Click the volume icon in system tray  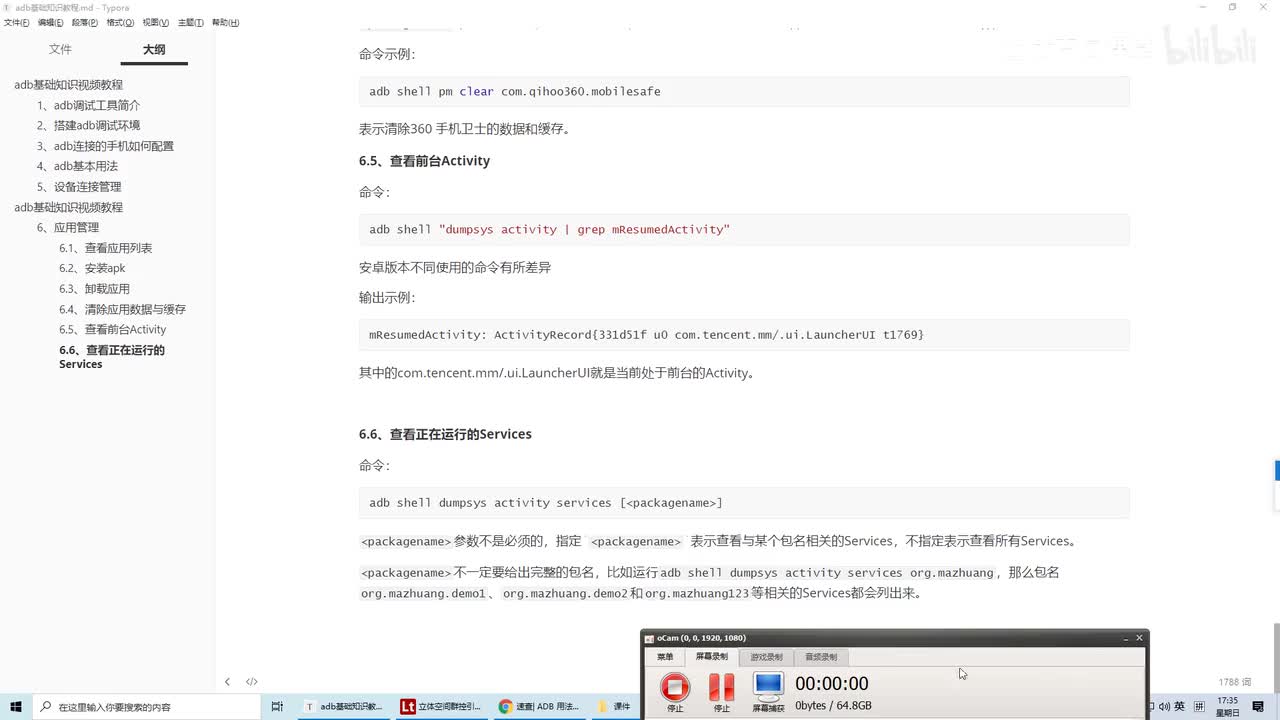(1164, 706)
